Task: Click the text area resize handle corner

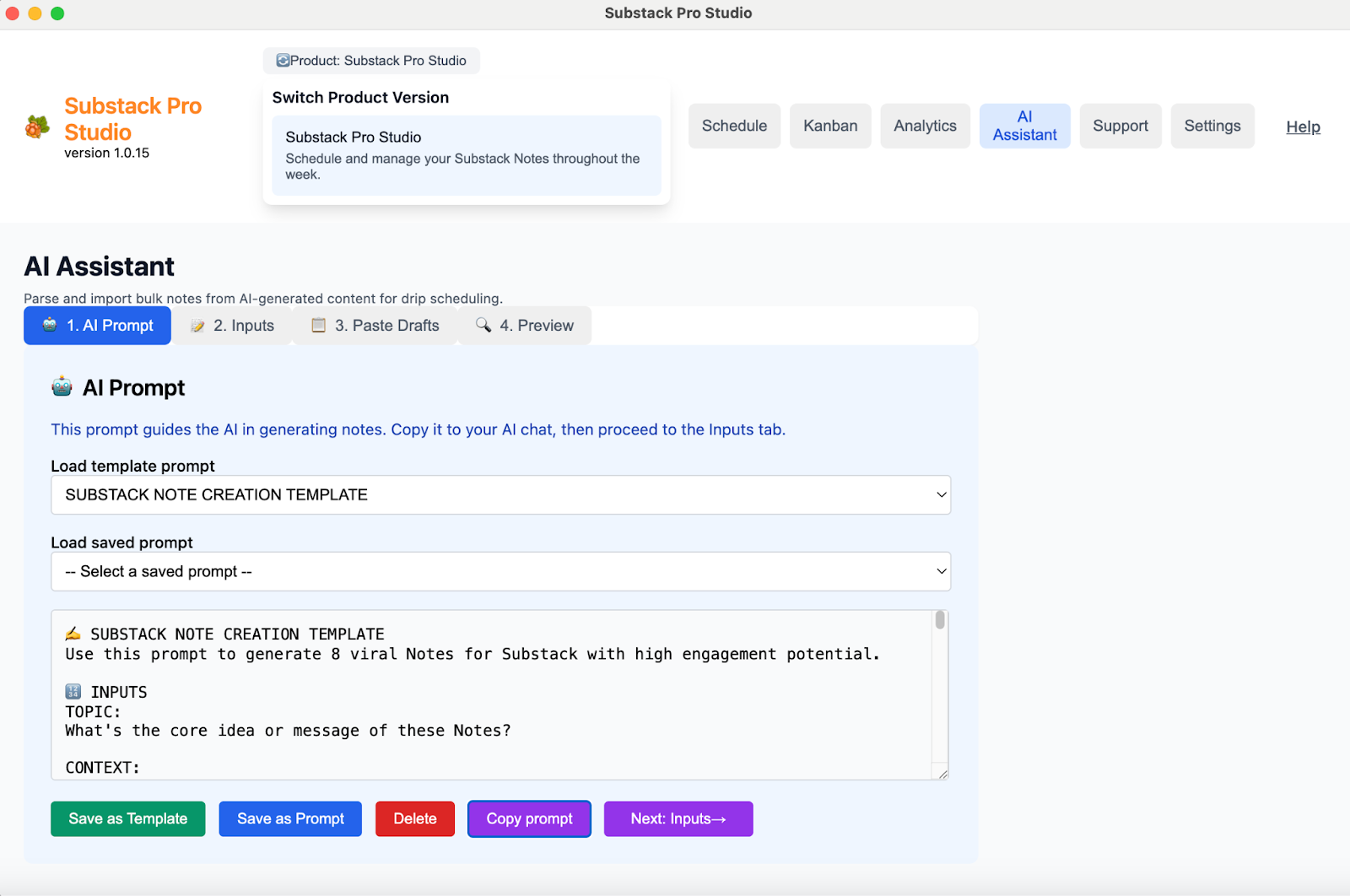Action: (942, 774)
